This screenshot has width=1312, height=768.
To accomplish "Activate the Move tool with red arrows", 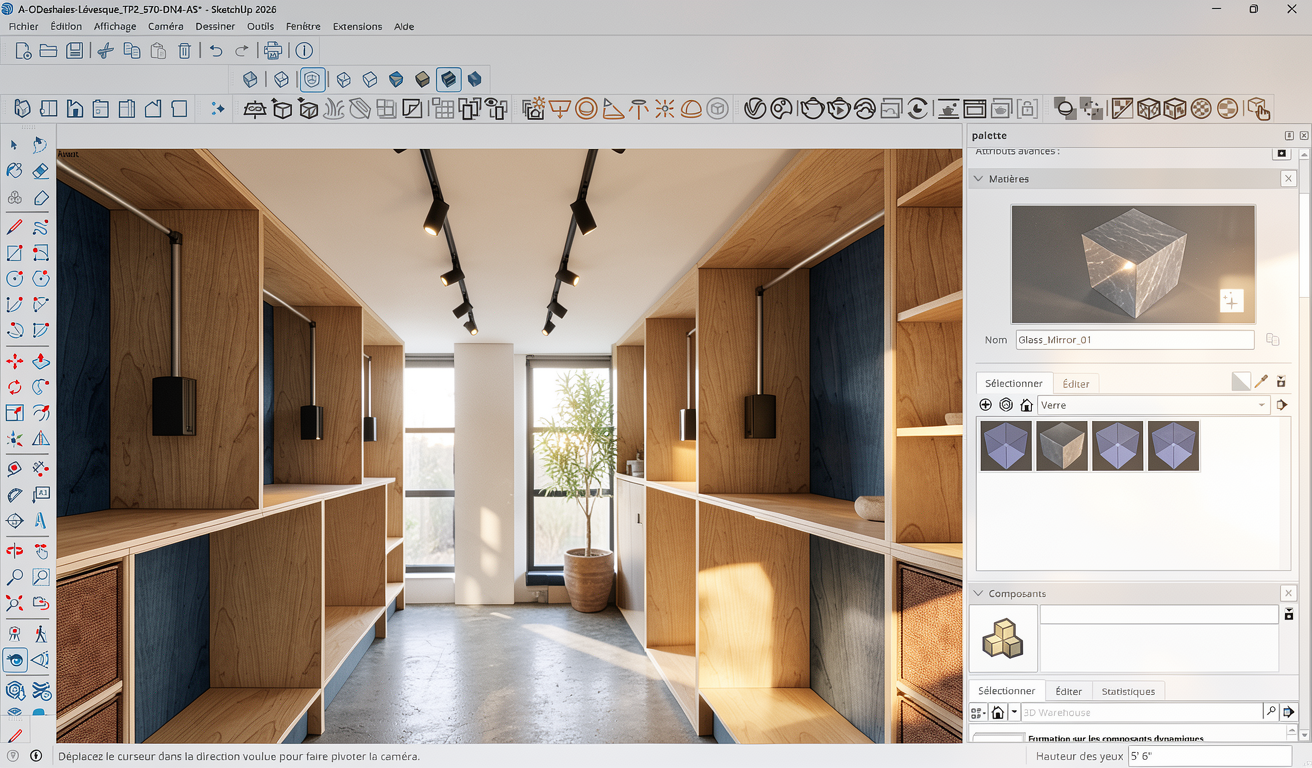I will pyautogui.click(x=14, y=361).
